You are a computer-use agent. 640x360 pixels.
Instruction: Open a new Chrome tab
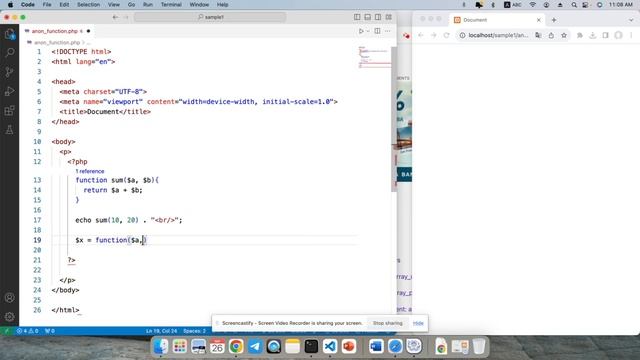(554, 20)
